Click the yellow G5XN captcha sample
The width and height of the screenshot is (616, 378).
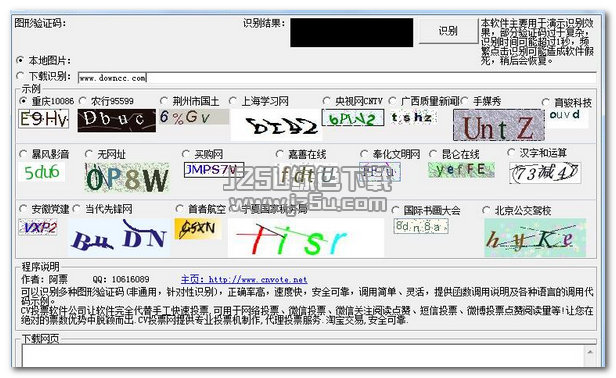(198, 229)
